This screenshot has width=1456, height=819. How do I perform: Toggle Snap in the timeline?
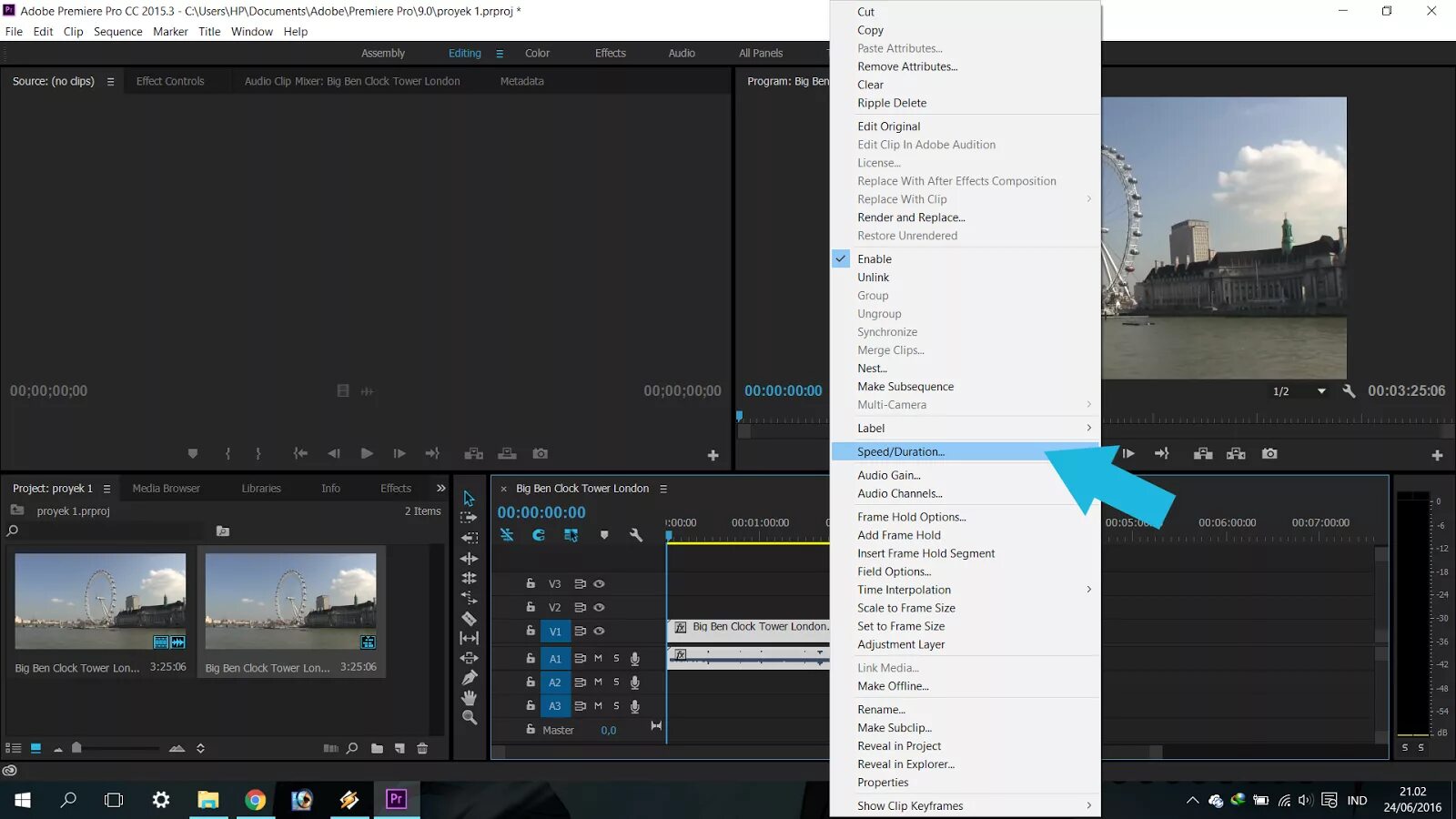[x=539, y=535]
